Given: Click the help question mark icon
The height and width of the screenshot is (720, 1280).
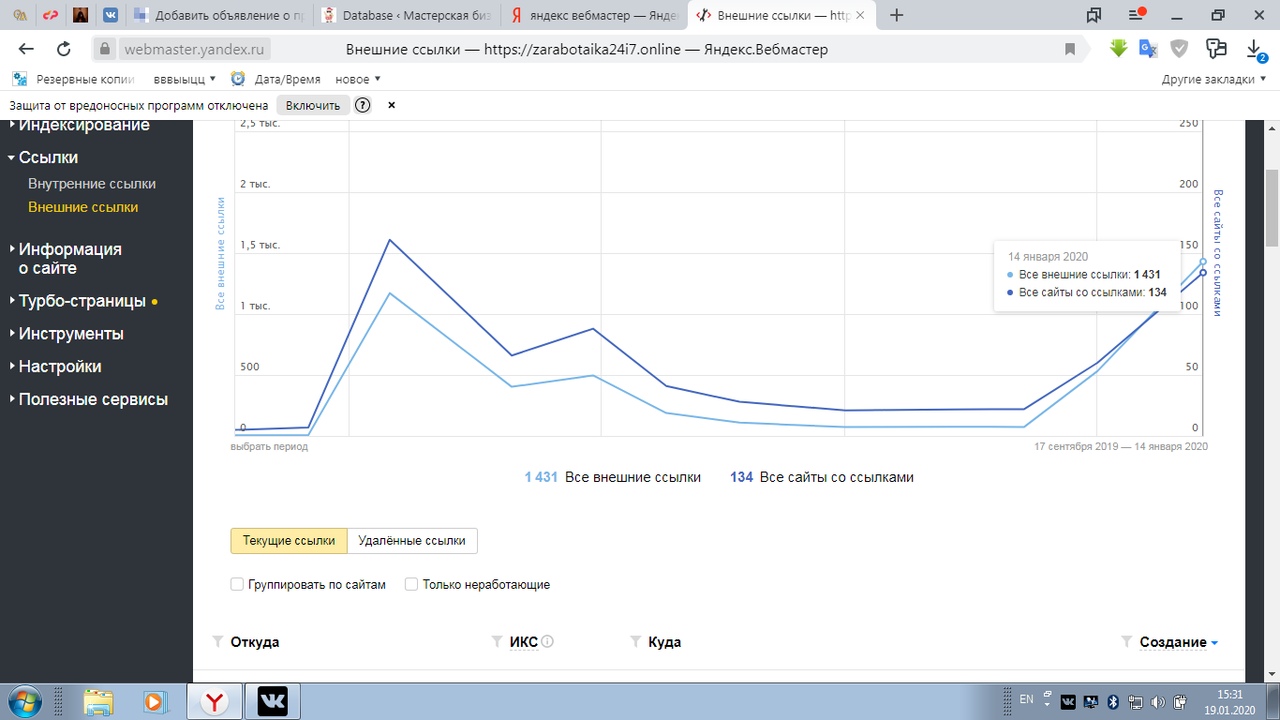Looking at the screenshot, I should point(363,105).
